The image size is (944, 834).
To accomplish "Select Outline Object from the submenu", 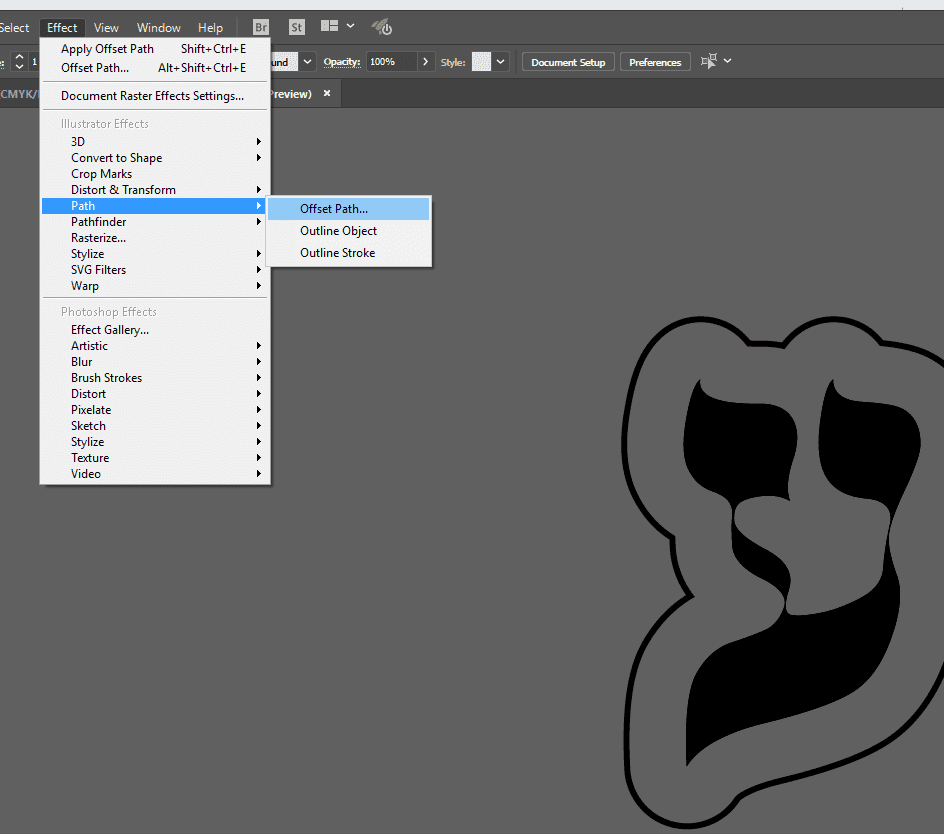I will (x=338, y=231).
